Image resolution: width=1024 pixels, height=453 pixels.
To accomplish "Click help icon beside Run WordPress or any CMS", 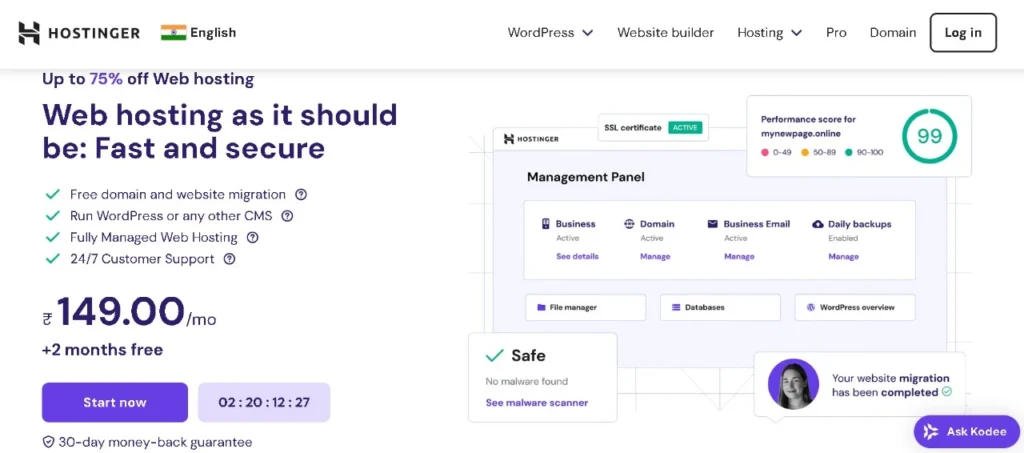I will [x=287, y=216].
